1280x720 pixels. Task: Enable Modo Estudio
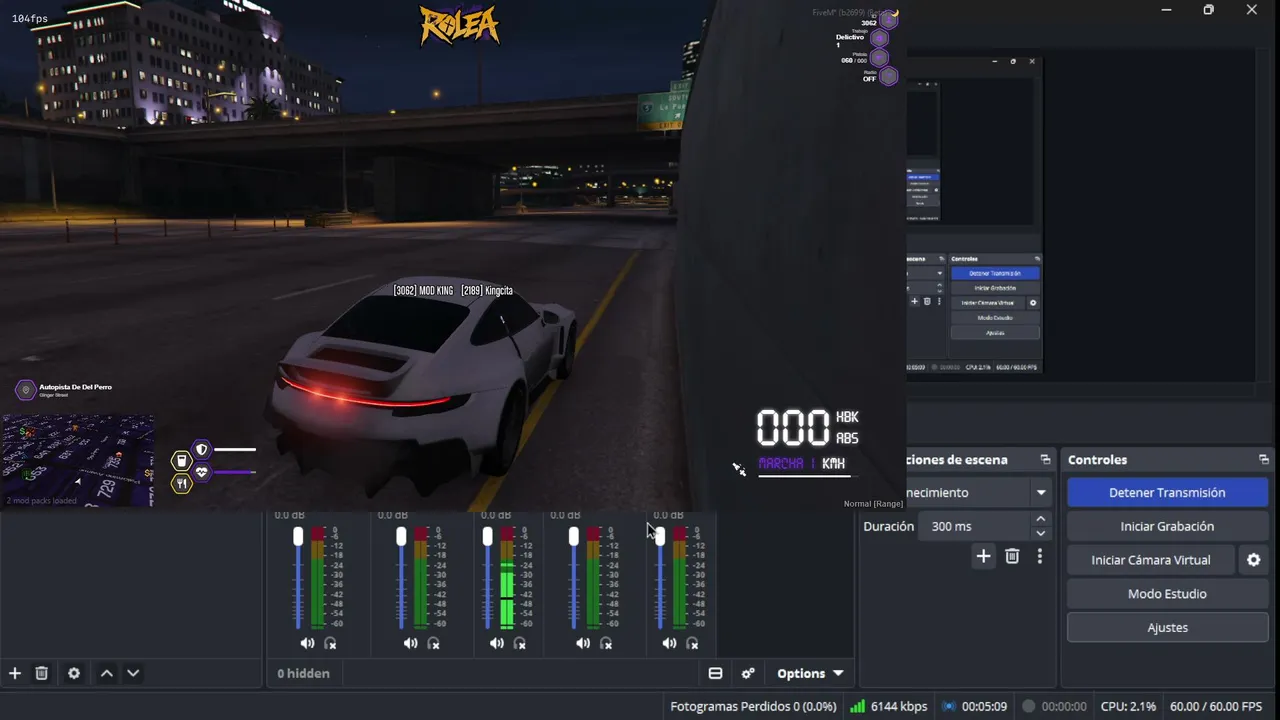coord(1167,594)
